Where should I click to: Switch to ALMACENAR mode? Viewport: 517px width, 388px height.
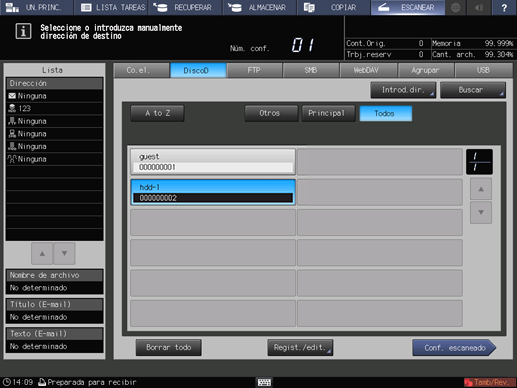pyautogui.click(x=260, y=7)
